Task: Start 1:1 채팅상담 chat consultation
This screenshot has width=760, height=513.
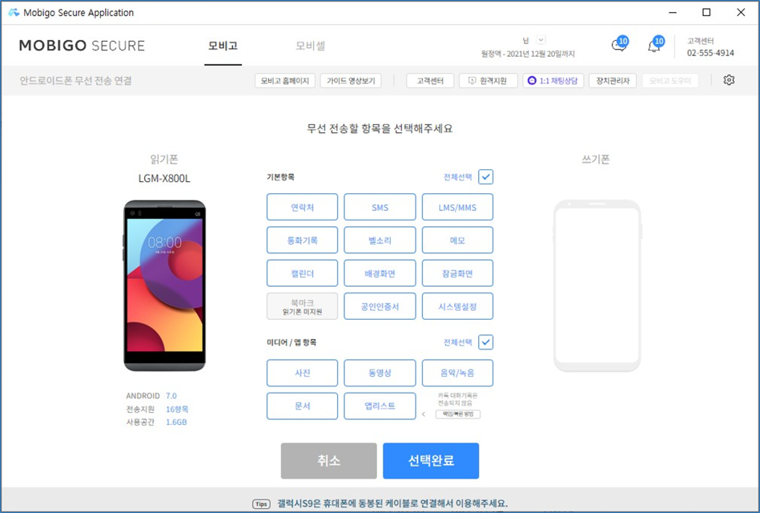Action: pyautogui.click(x=553, y=81)
